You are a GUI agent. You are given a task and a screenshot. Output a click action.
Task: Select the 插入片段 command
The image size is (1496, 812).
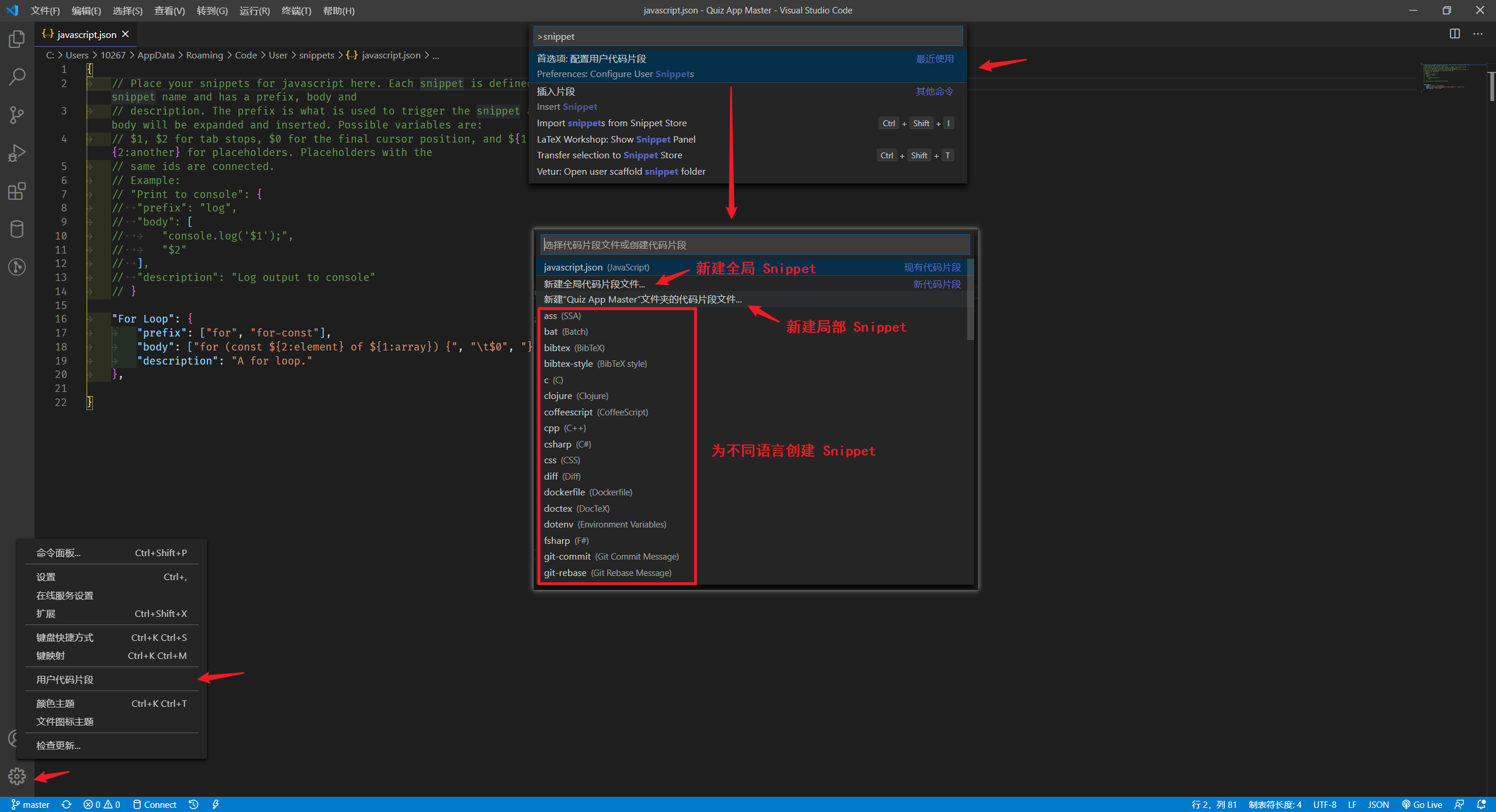(747, 99)
